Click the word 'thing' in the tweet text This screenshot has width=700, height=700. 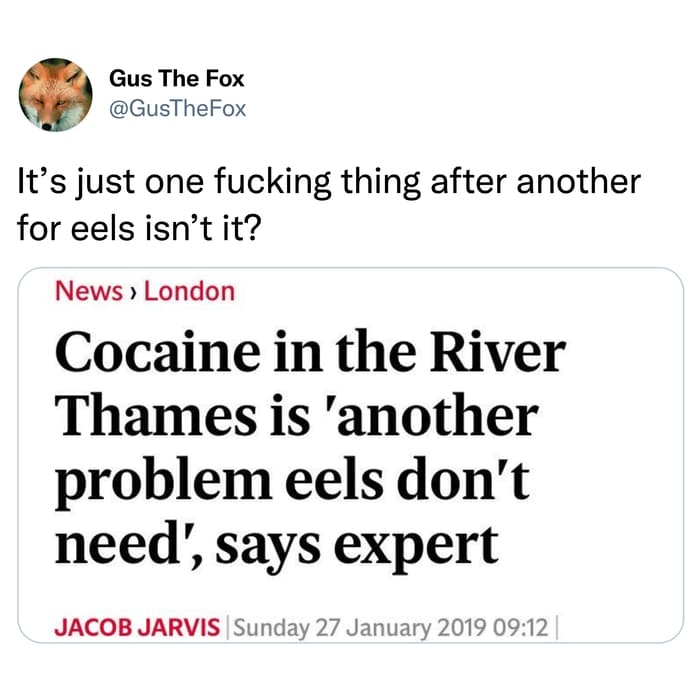pos(381,182)
